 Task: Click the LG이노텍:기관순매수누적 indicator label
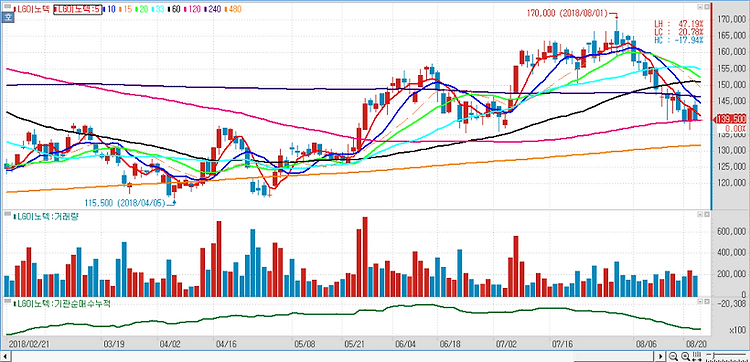point(61,304)
